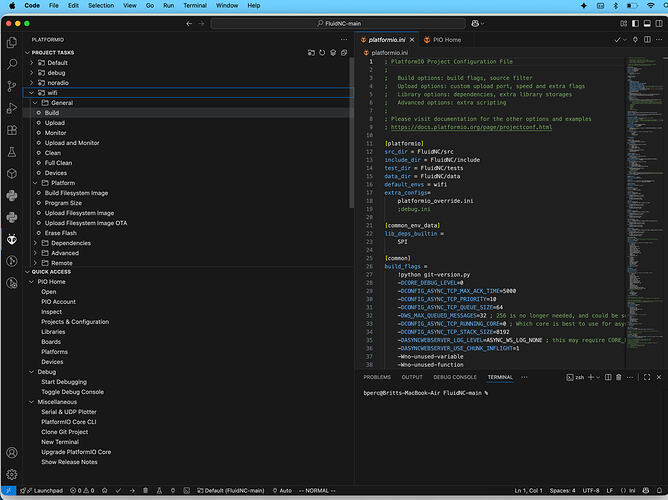Expand the Default environment tasks
The width and height of the screenshot is (668, 500).
point(32,63)
